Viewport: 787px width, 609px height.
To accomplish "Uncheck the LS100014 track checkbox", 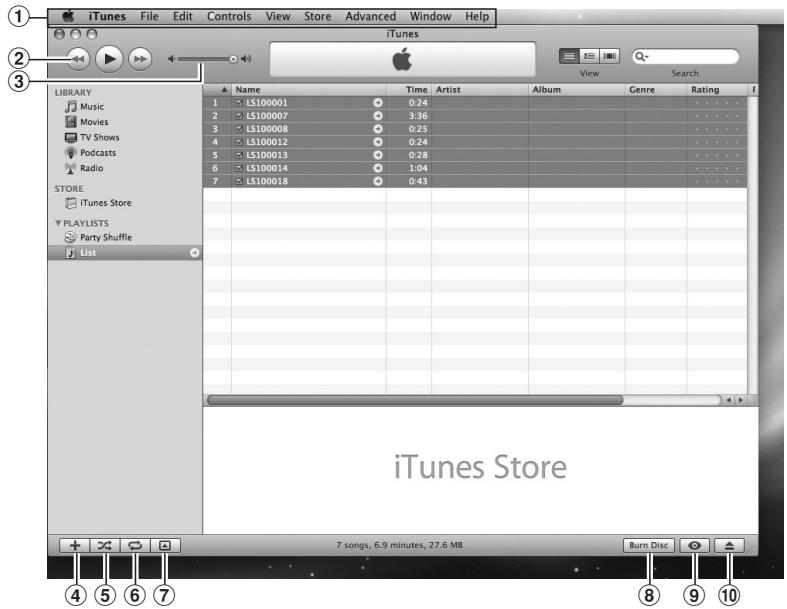I will (x=239, y=168).
